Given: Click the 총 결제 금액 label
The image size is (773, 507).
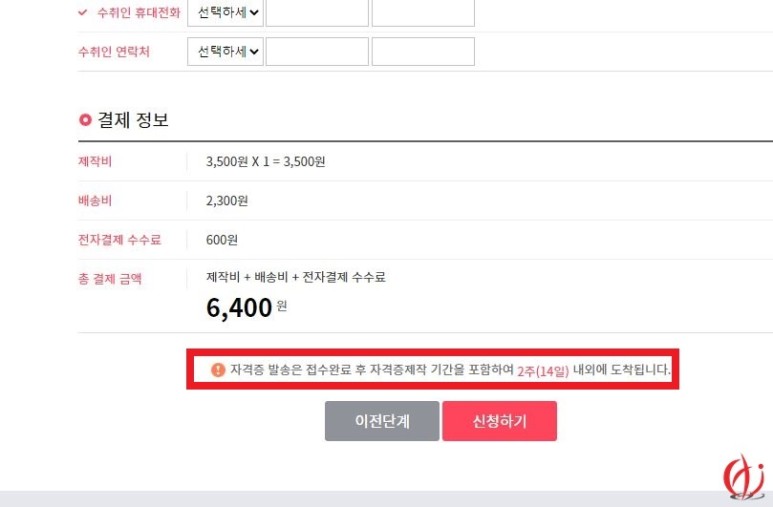Looking at the screenshot, I should coord(110,279).
